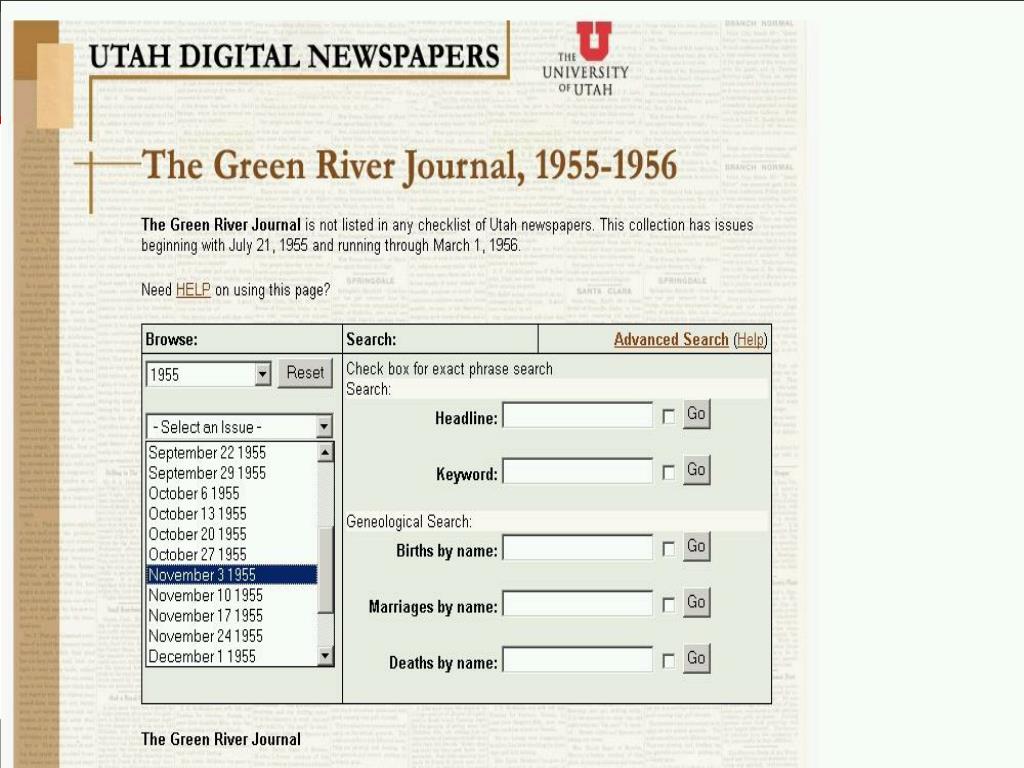Select December 1 1955 issue
The height and width of the screenshot is (768, 1024).
(x=231, y=656)
